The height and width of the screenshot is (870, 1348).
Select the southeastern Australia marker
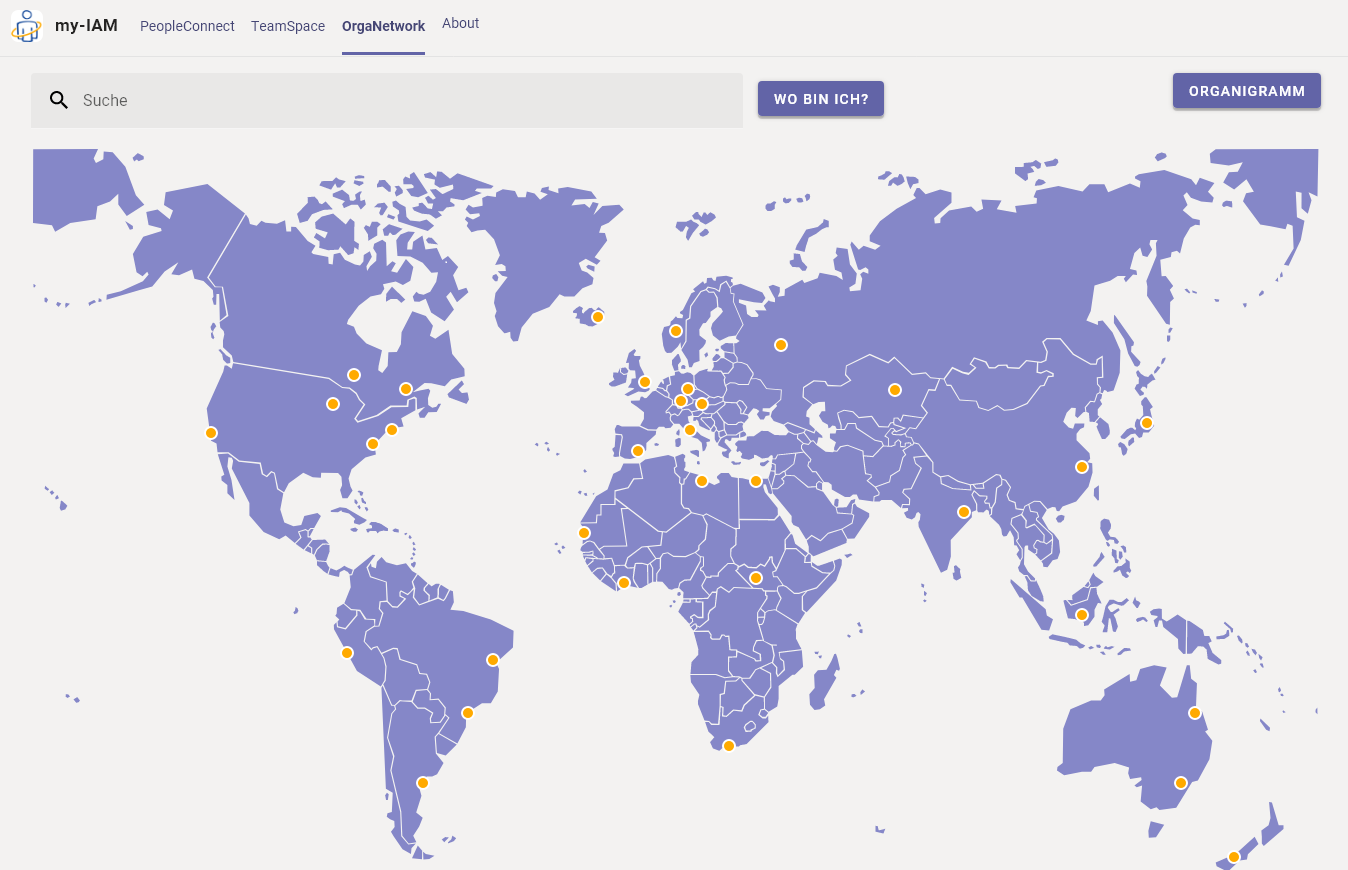point(1181,783)
